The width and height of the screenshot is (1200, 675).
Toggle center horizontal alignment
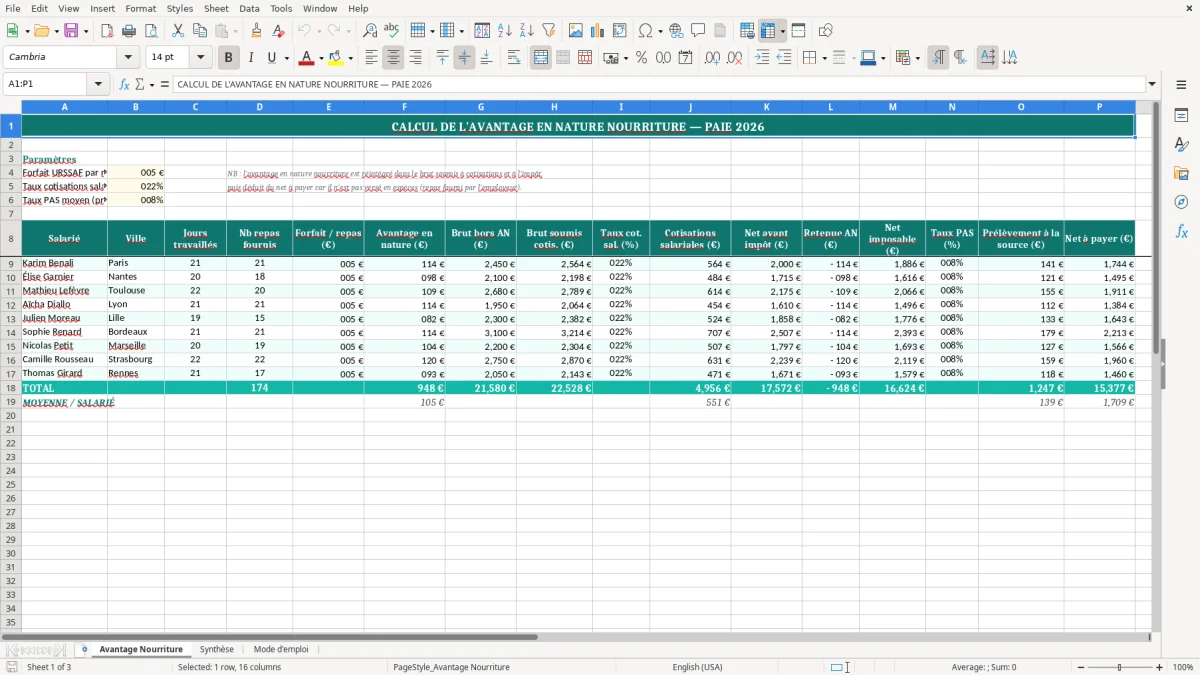pos(393,58)
